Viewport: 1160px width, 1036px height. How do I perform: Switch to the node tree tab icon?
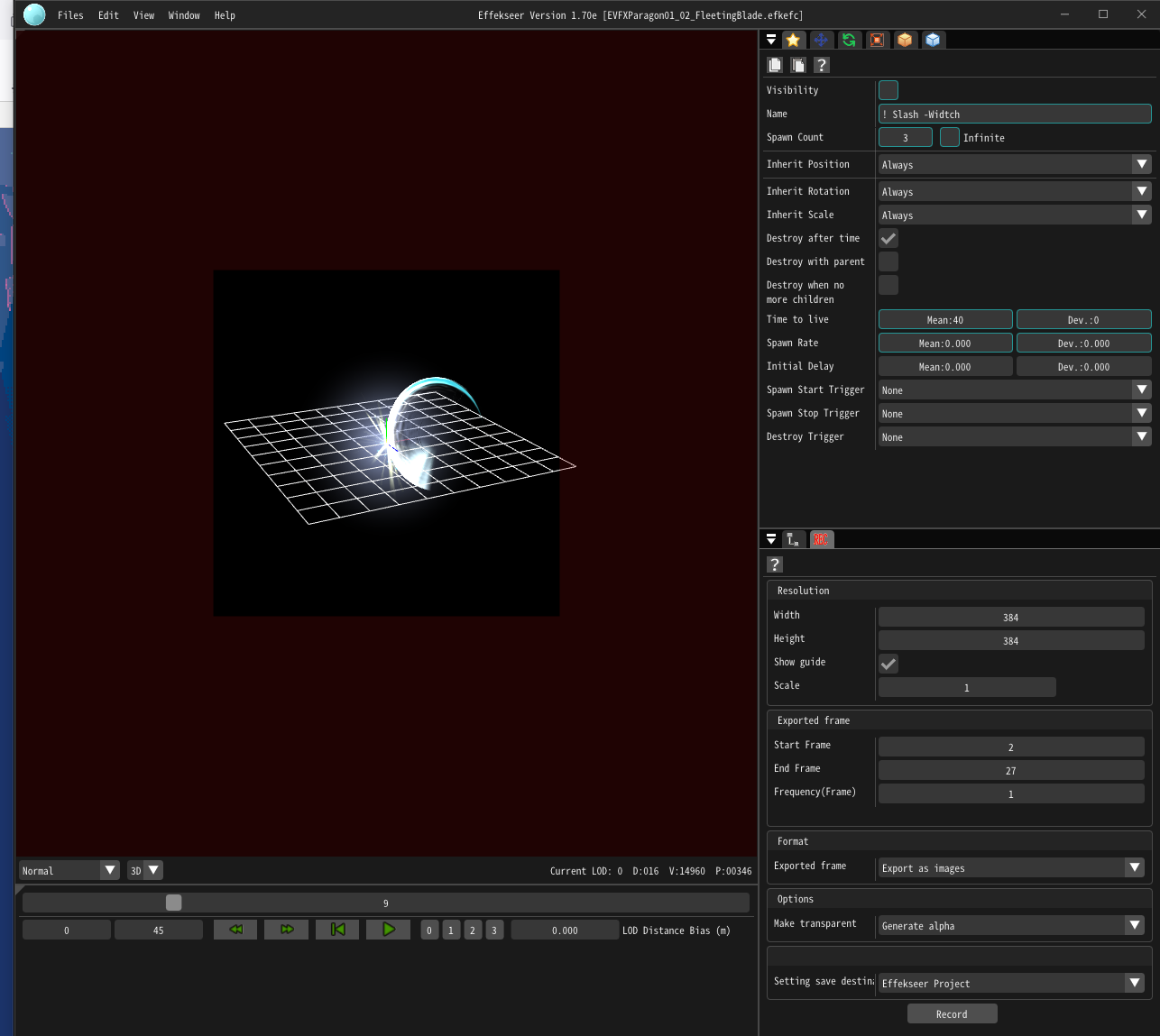[794, 539]
